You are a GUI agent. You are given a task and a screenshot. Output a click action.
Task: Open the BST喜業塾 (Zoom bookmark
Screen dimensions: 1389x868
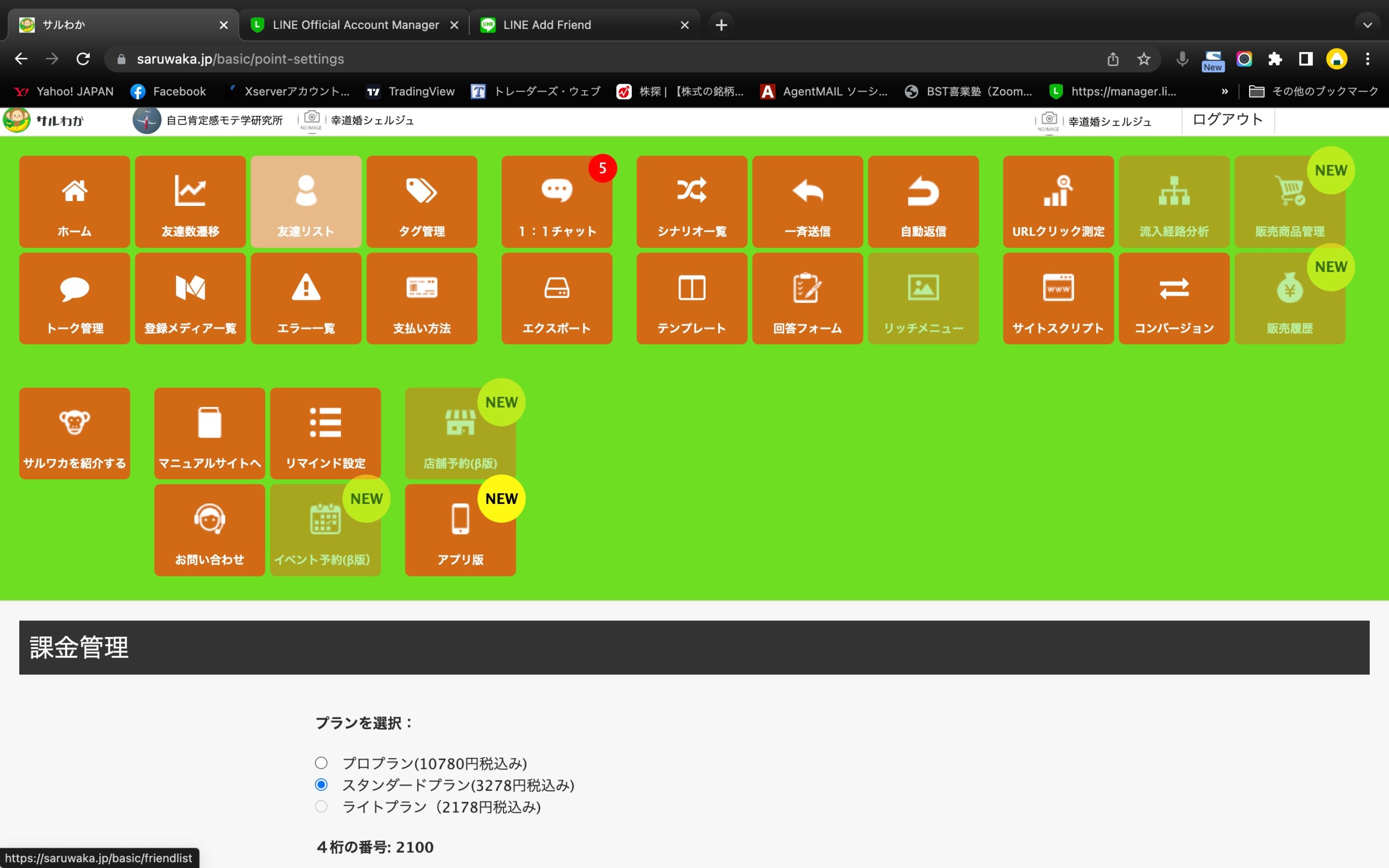(968, 91)
